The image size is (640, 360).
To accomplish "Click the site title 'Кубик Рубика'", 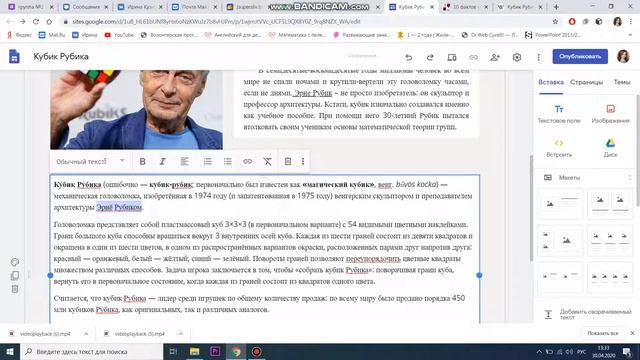I will pos(61,57).
